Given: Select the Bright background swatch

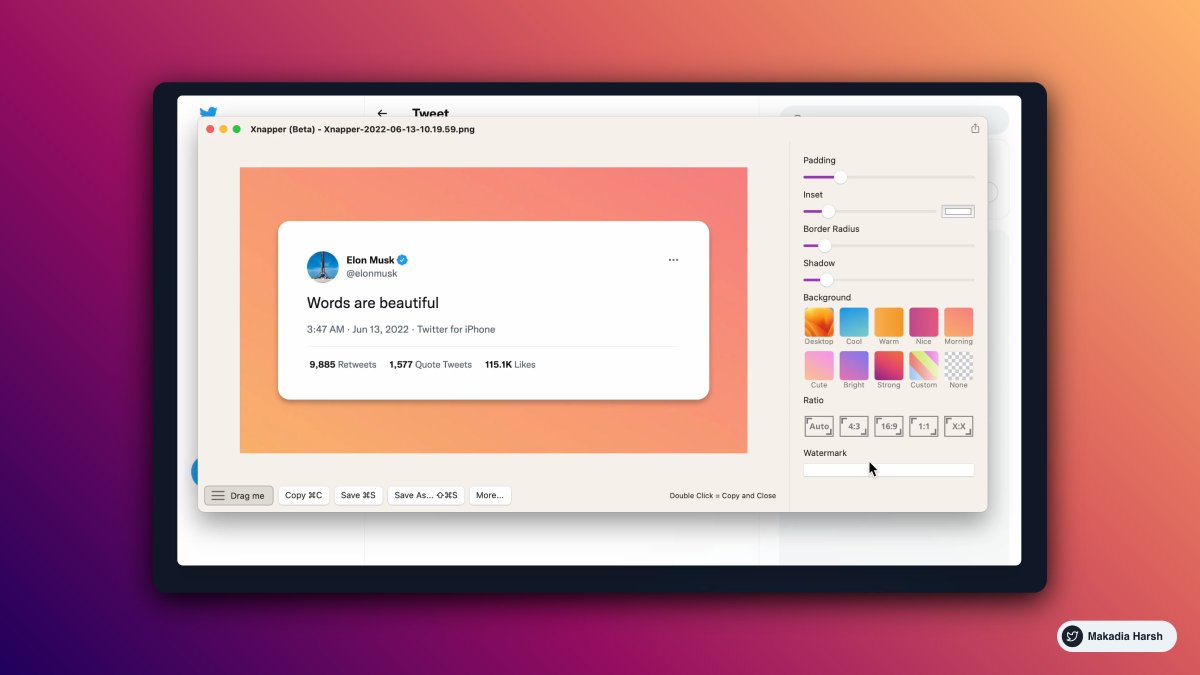Looking at the screenshot, I should pos(854,365).
